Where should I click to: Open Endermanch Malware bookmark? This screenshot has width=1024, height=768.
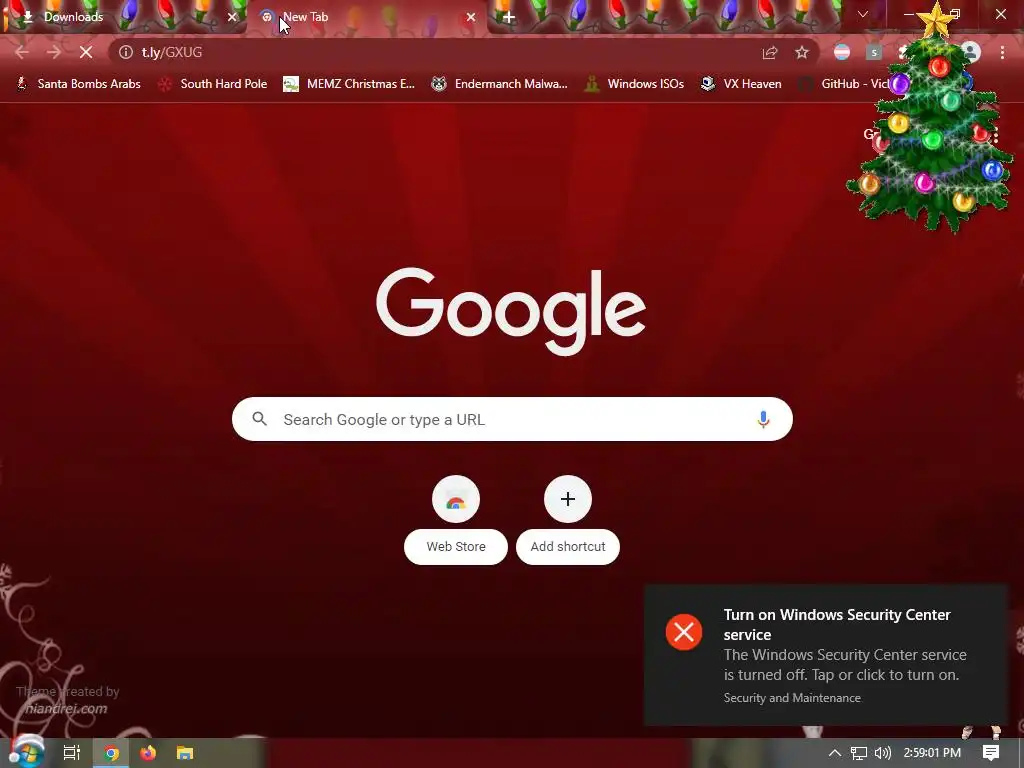point(500,84)
